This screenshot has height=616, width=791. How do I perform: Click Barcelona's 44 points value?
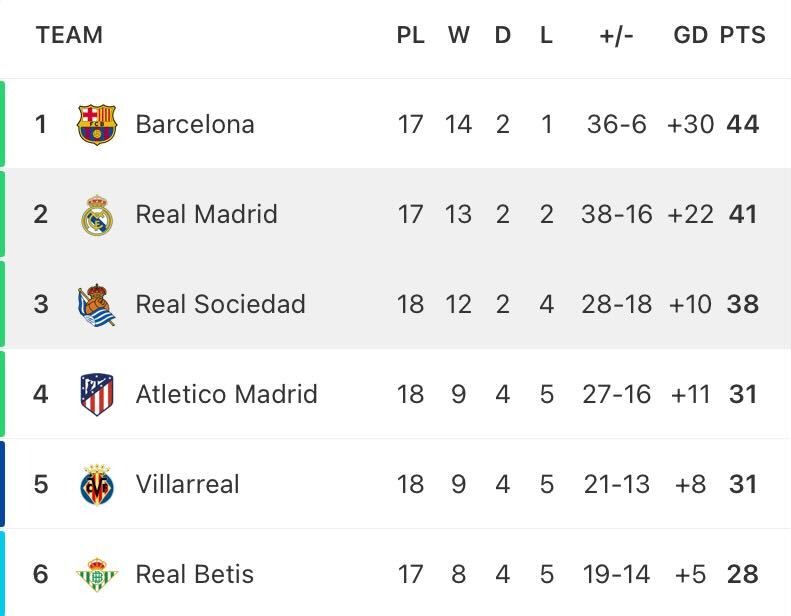[743, 124]
